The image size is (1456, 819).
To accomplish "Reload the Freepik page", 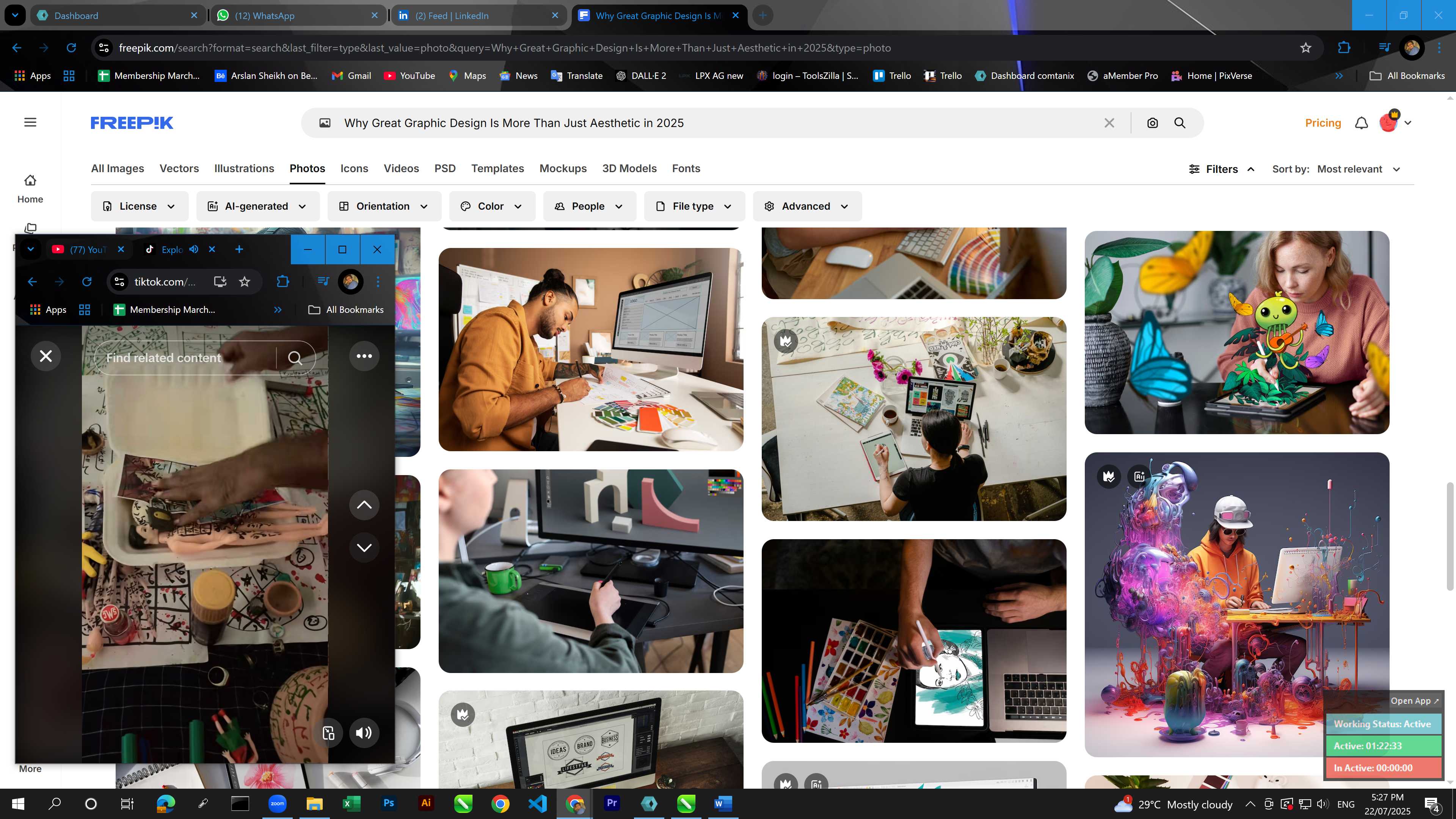I will [x=71, y=48].
